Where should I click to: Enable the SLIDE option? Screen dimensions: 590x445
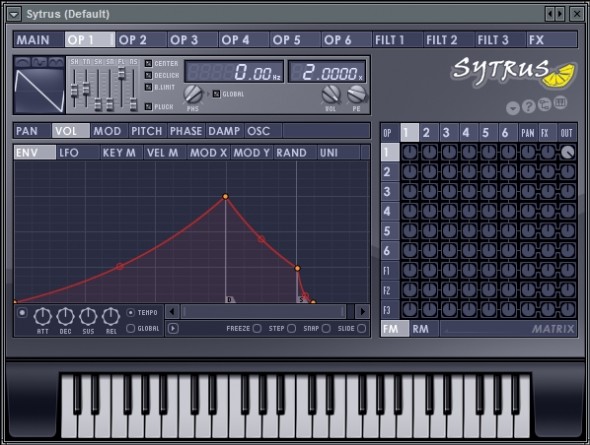362,328
